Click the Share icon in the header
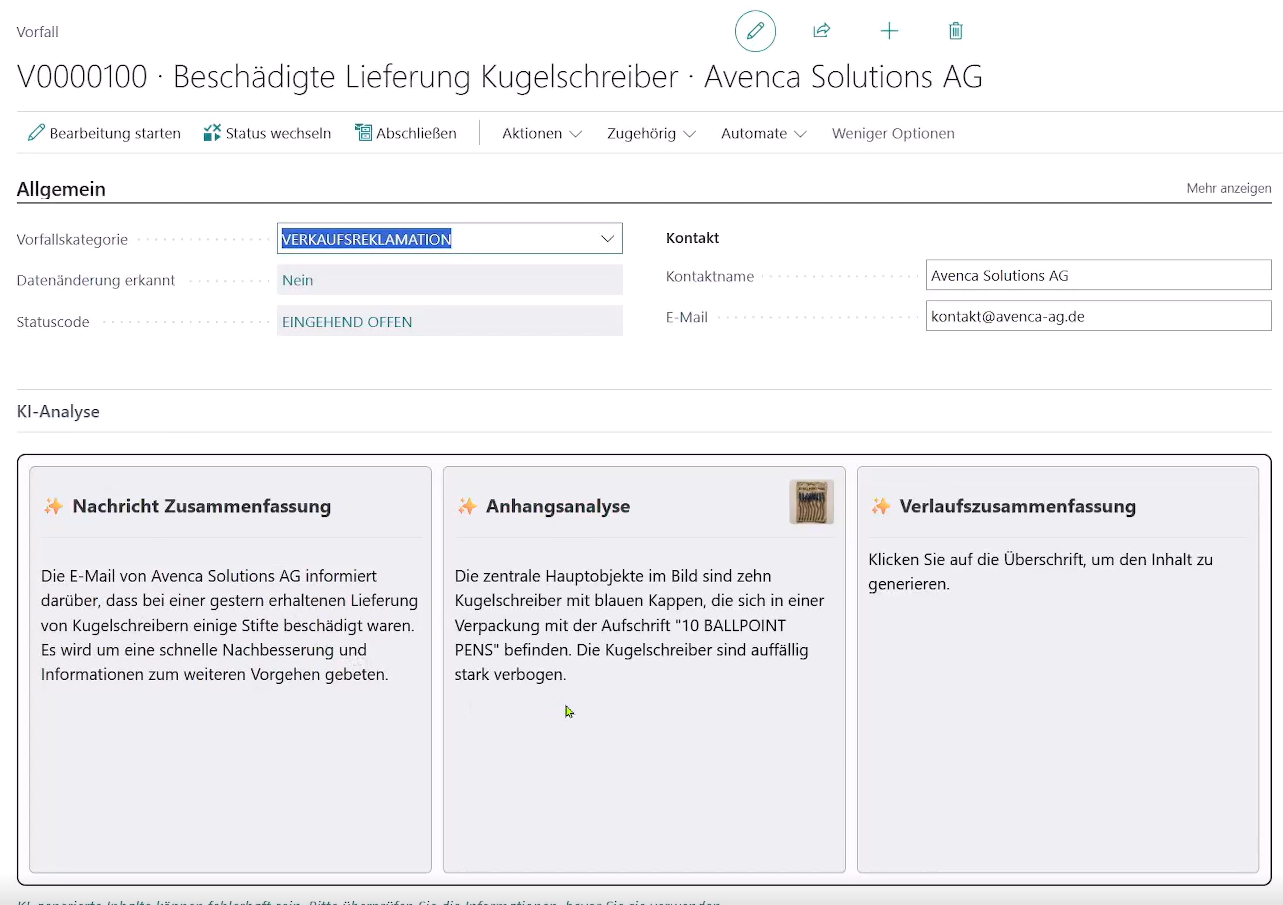Viewport: 1283px width, 905px height. (x=822, y=31)
